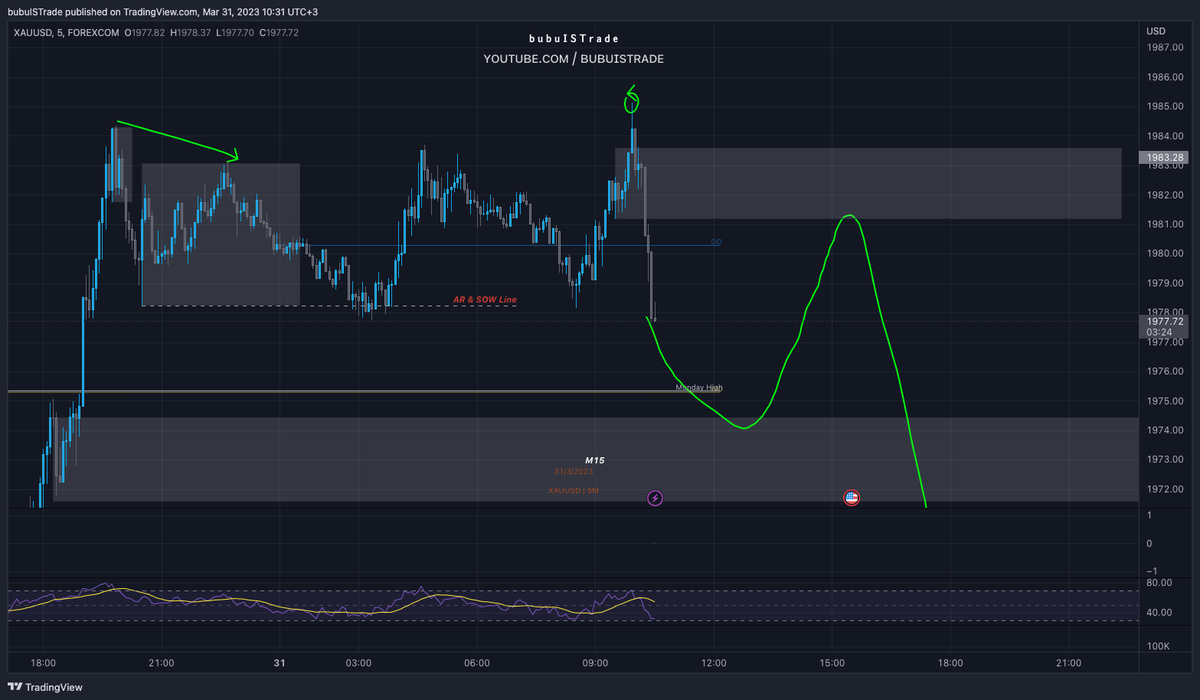Click the 1985.00 price axis label
This screenshot has width=1200, height=700.
tap(1164, 106)
